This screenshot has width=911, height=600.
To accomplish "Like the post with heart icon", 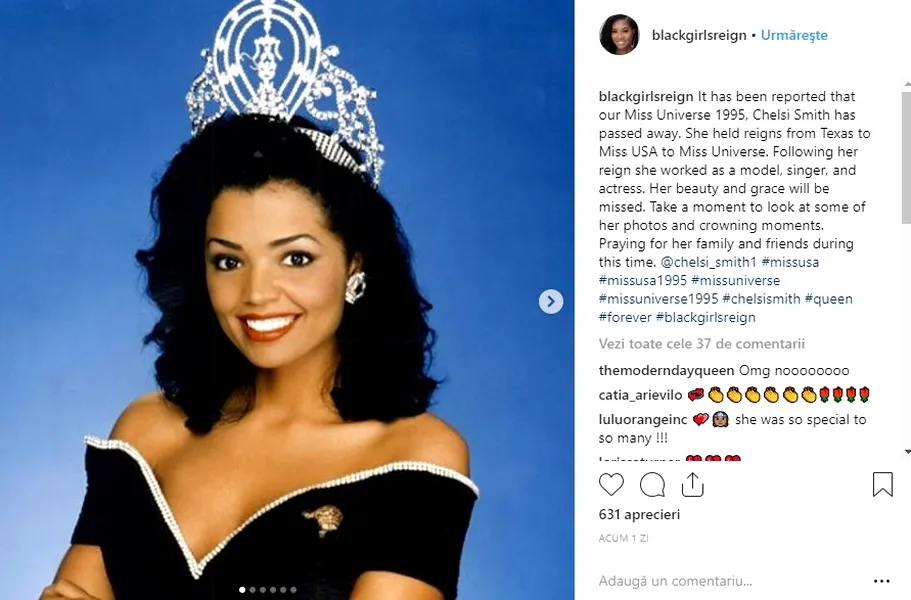I will [x=611, y=484].
